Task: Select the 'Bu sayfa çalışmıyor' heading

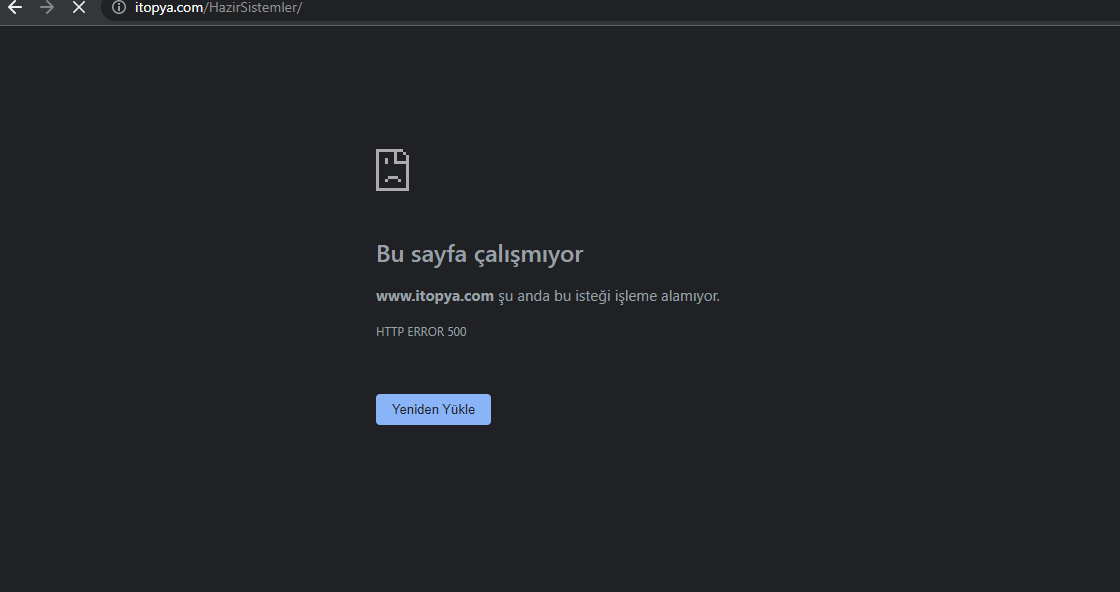Action: [479, 254]
